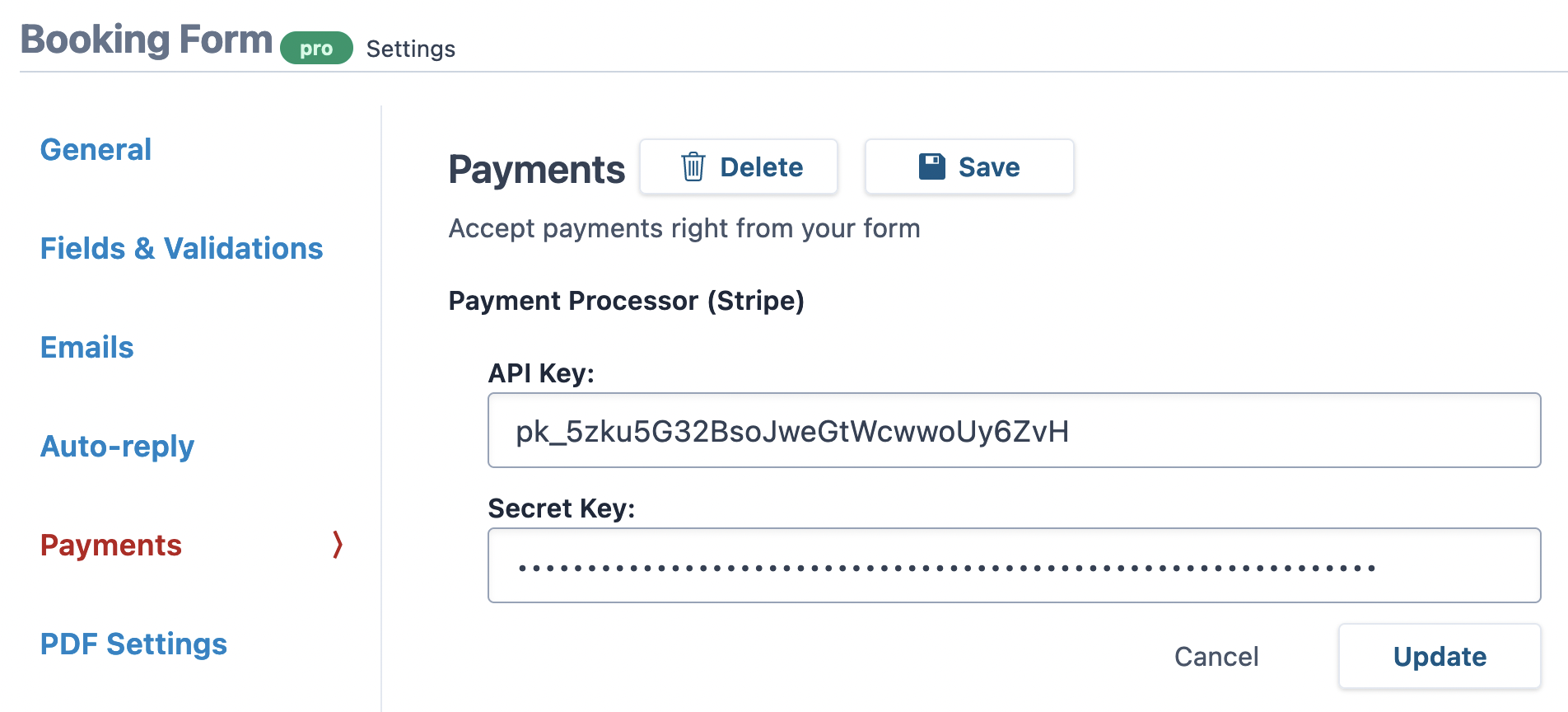Go to Fields & Validations settings

(x=181, y=248)
